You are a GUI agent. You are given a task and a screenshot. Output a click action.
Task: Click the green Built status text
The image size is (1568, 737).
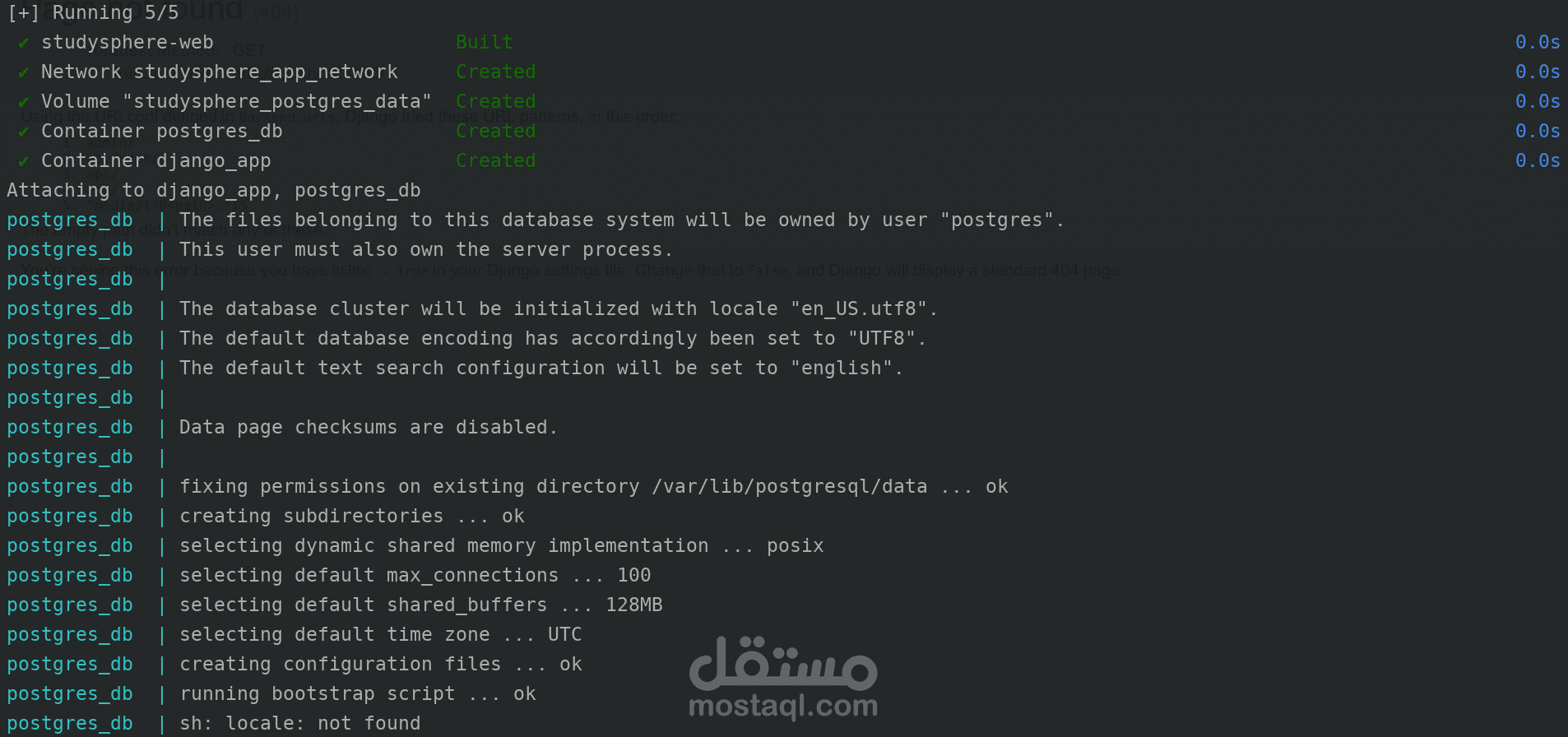(x=485, y=42)
